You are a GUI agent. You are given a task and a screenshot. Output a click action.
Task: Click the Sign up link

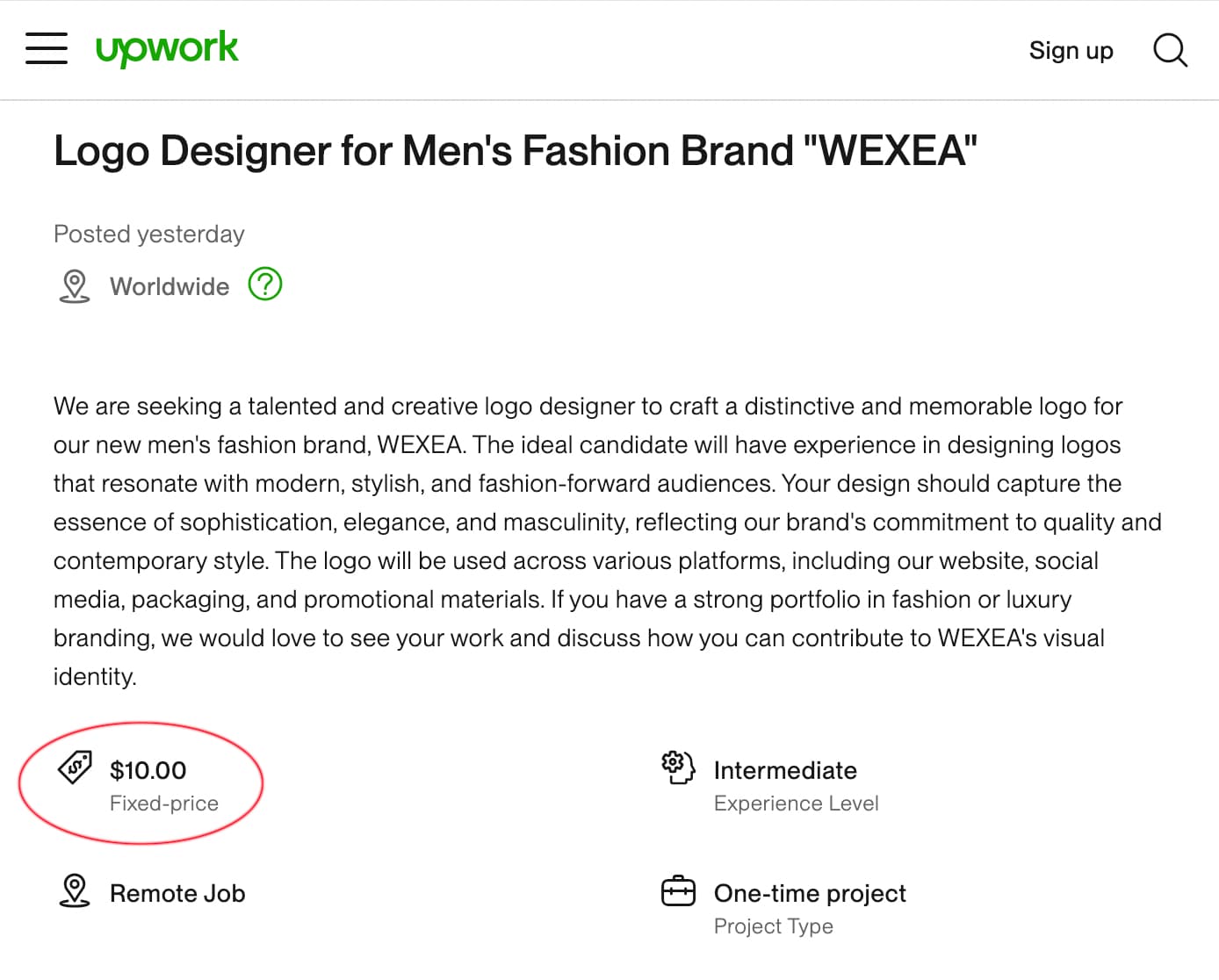(1071, 51)
